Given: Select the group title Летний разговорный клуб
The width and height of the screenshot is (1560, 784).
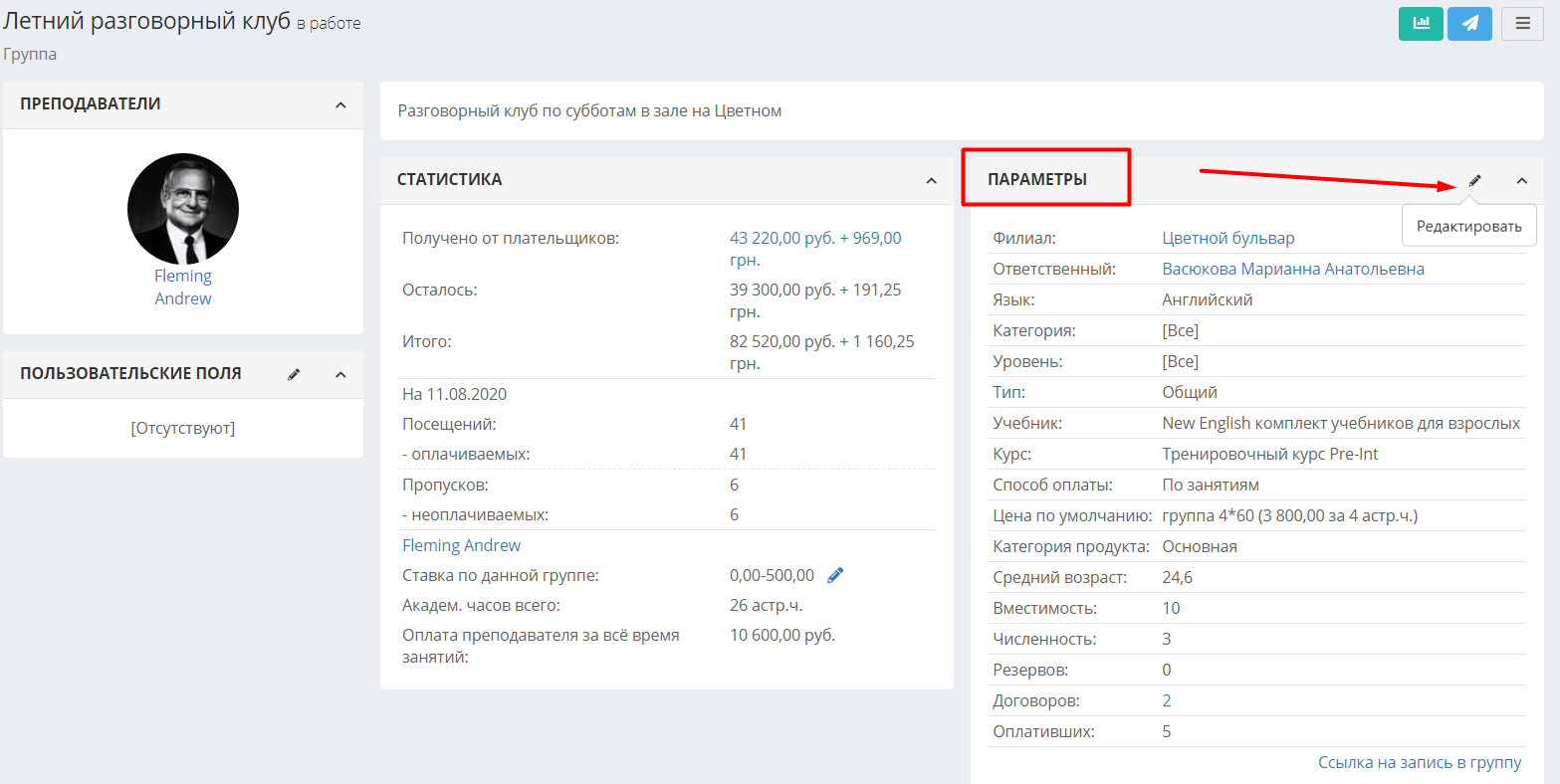Looking at the screenshot, I should click(x=147, y=22).
